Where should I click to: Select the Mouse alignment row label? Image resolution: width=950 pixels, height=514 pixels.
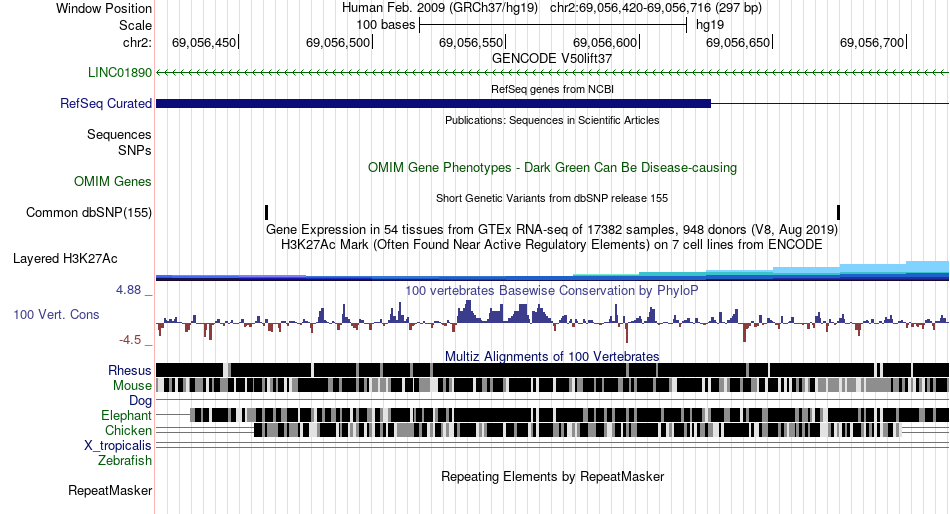coord(132,386)
